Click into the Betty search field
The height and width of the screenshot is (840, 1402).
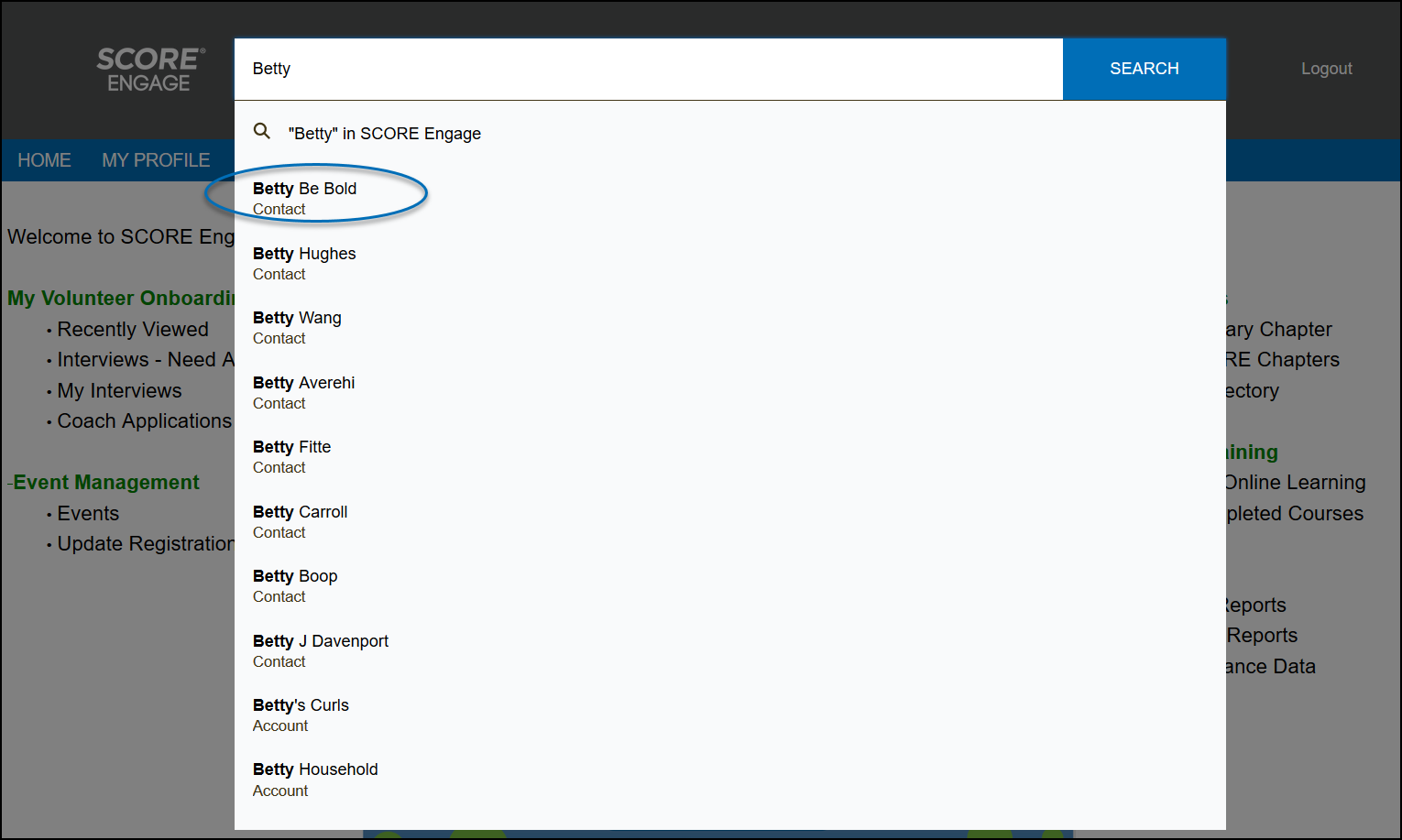coord(649,69)
